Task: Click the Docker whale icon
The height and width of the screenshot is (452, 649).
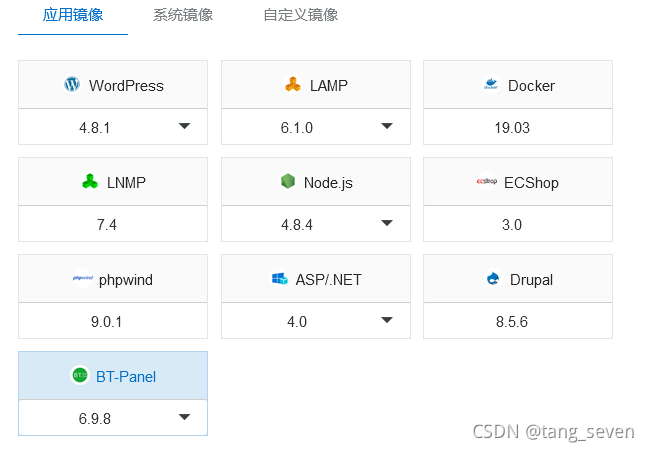Action: pos(491,84)
